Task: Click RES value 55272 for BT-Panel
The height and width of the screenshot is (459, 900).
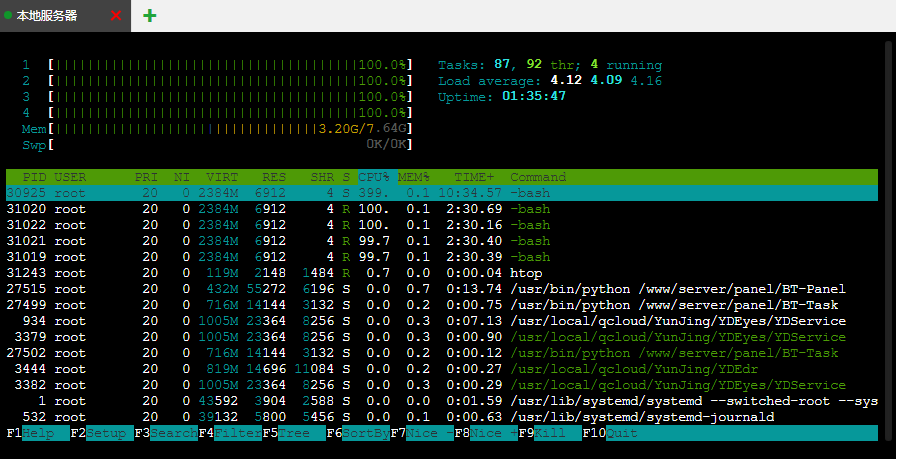Action: pyautogui.click(x=266, y=289)
